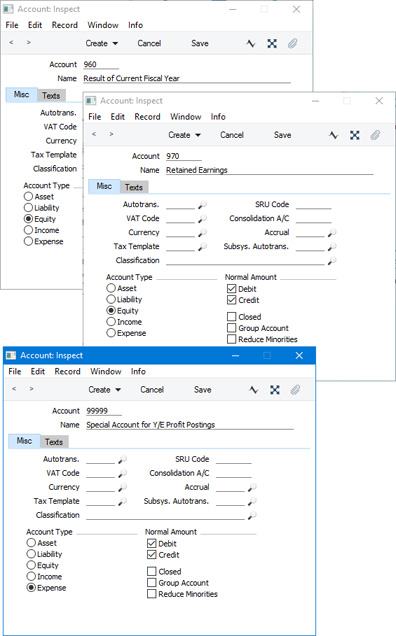Go to previous record in the 970 window
This screenshot has height=636, width=396.
click(94, 134)
